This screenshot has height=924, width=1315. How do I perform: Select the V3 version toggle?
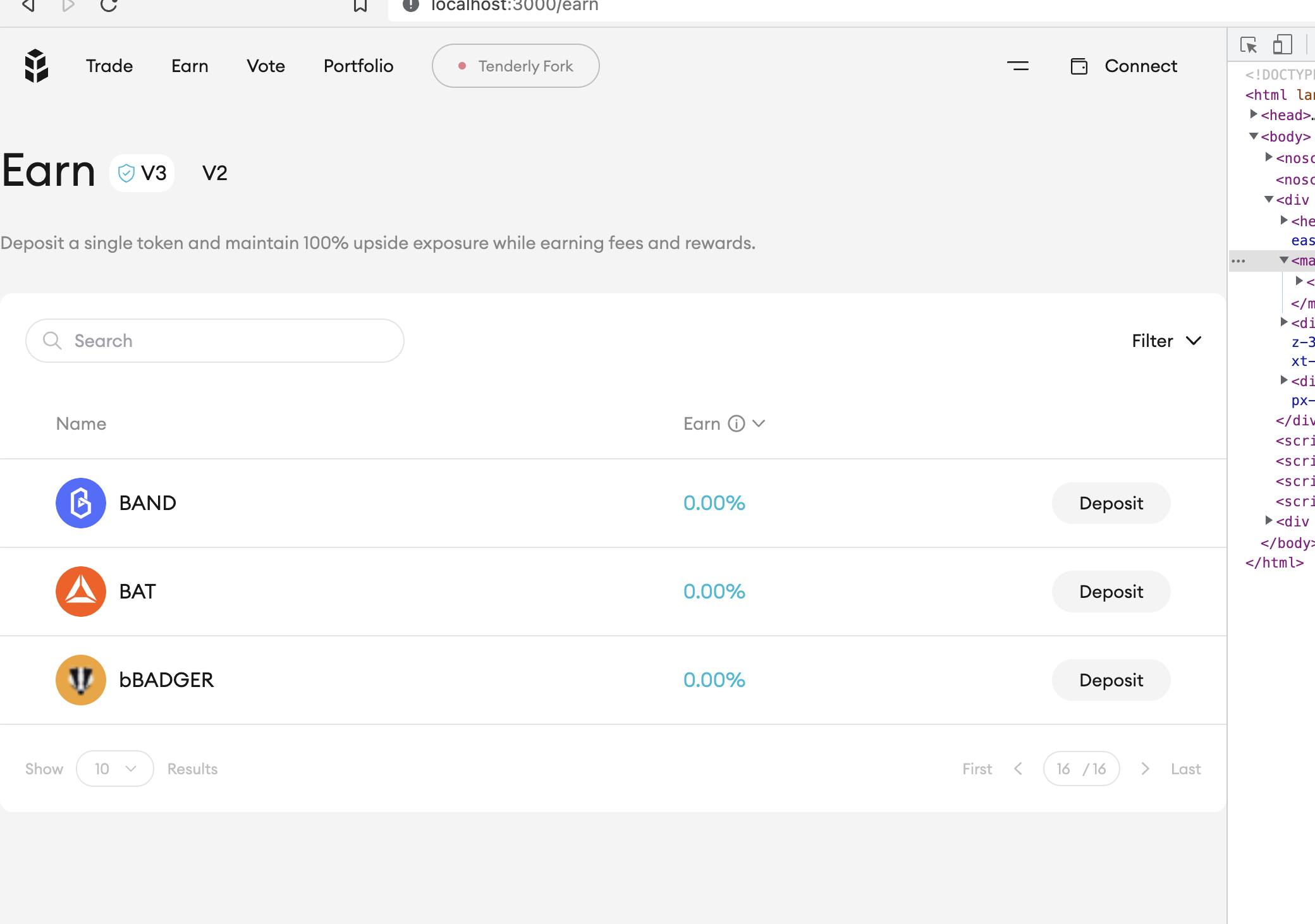click(x=142, y=173)
